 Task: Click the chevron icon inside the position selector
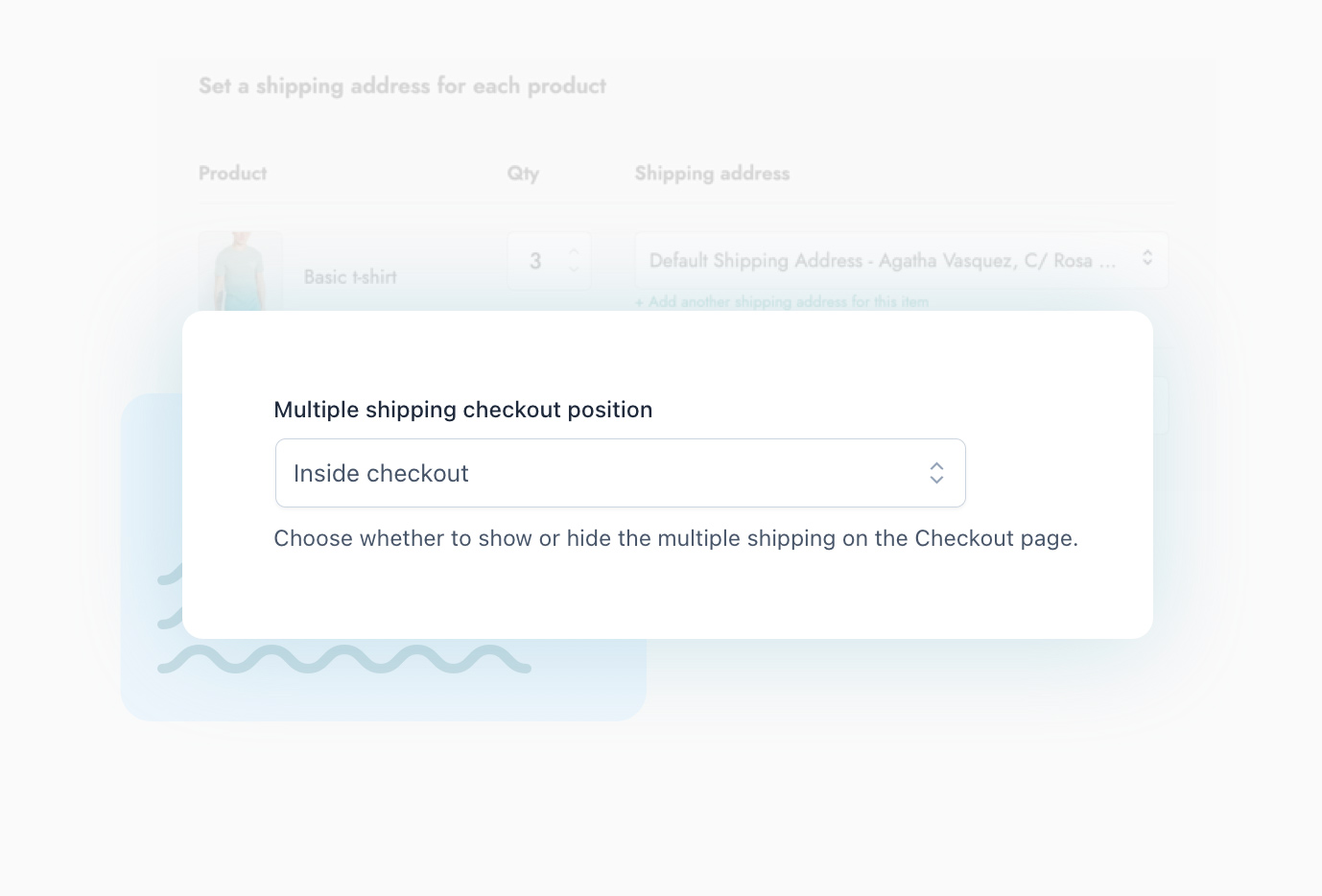point(936,473)
